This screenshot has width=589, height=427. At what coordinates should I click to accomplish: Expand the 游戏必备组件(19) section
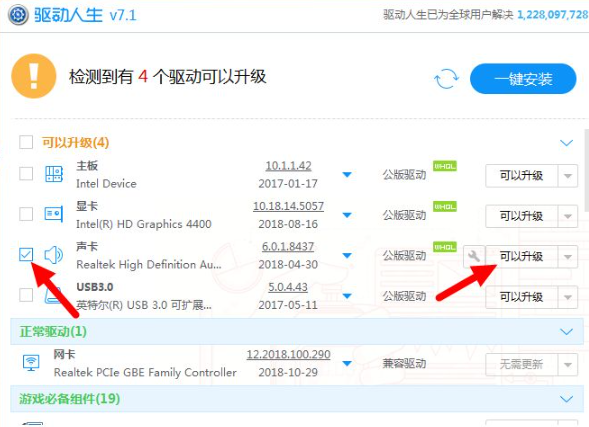566,398
